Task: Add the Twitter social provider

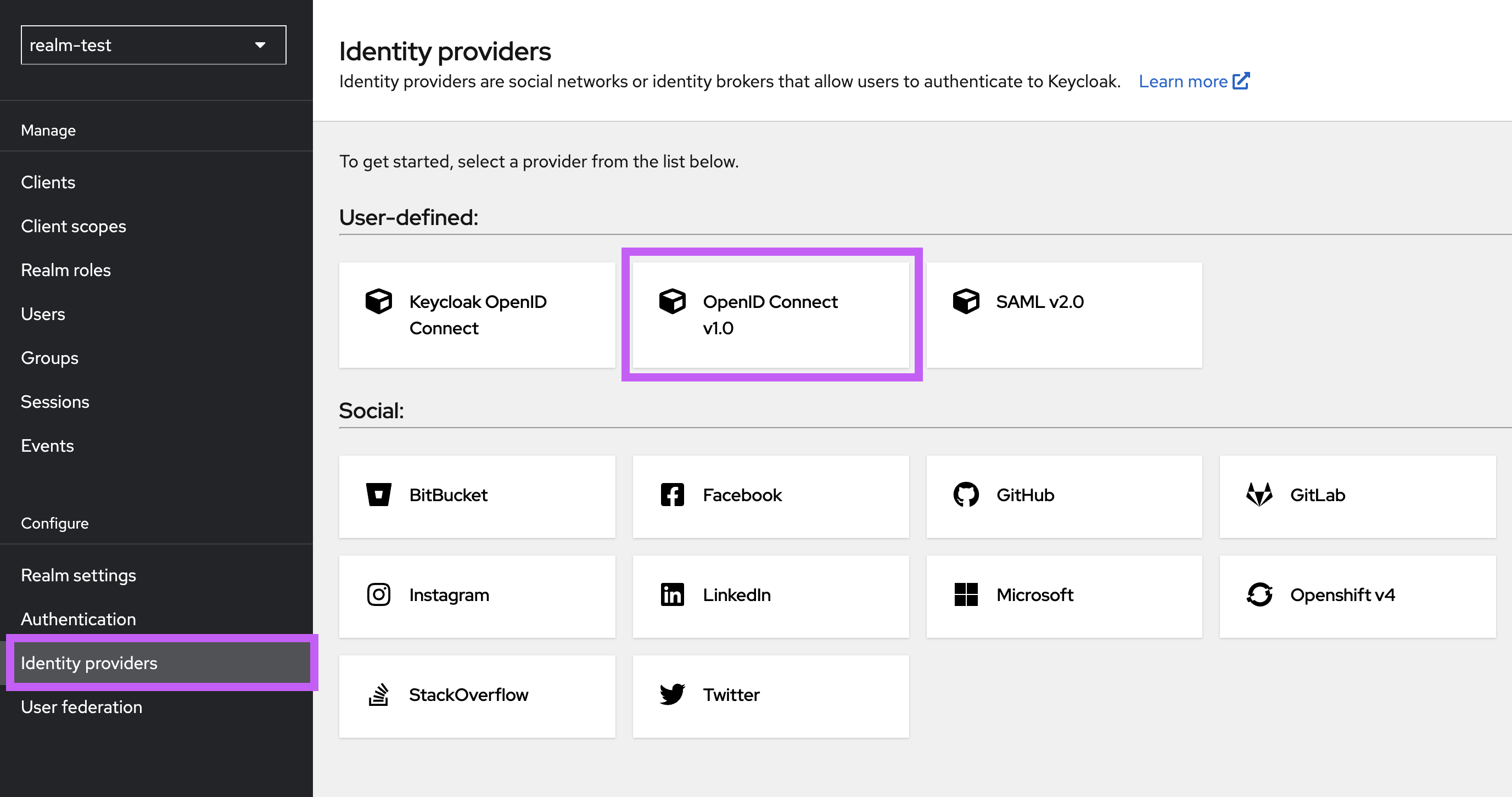Action: (771, 697)
